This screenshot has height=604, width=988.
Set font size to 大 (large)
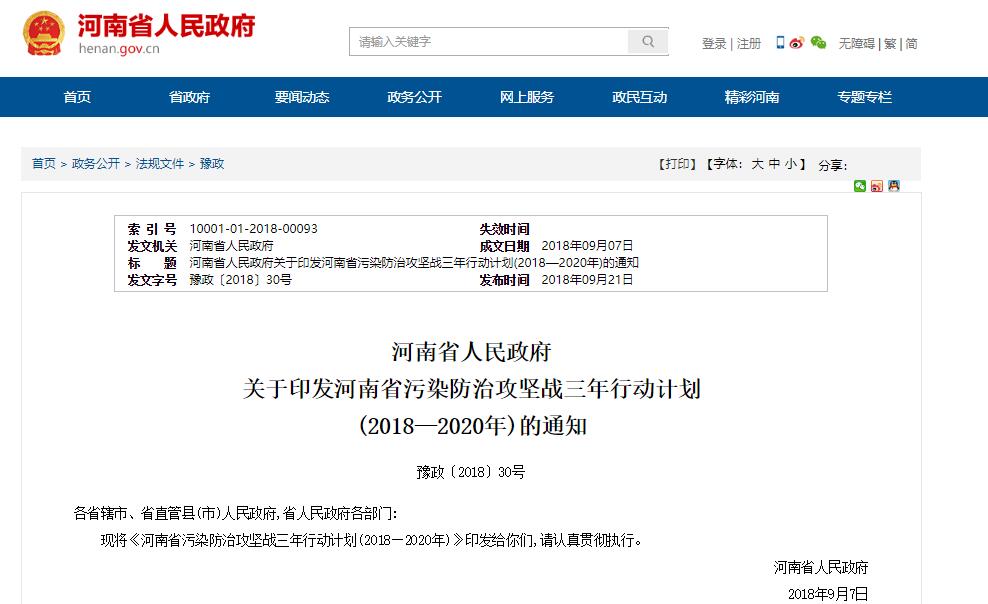click(x=758, y=164)
